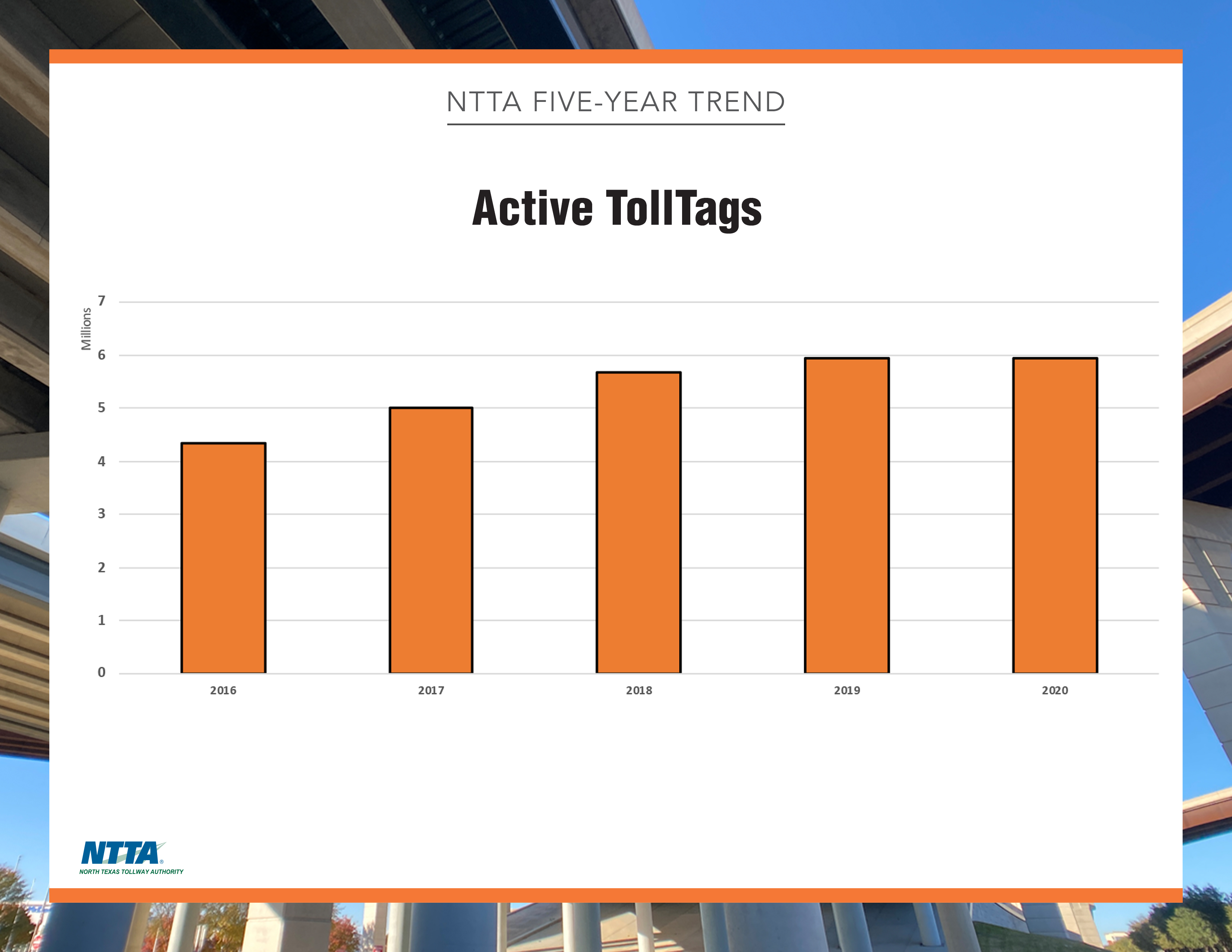This screenshot has width=1232, height=952.
Task: Click the '2016' x-axis label
Action: tap(223, 690)
